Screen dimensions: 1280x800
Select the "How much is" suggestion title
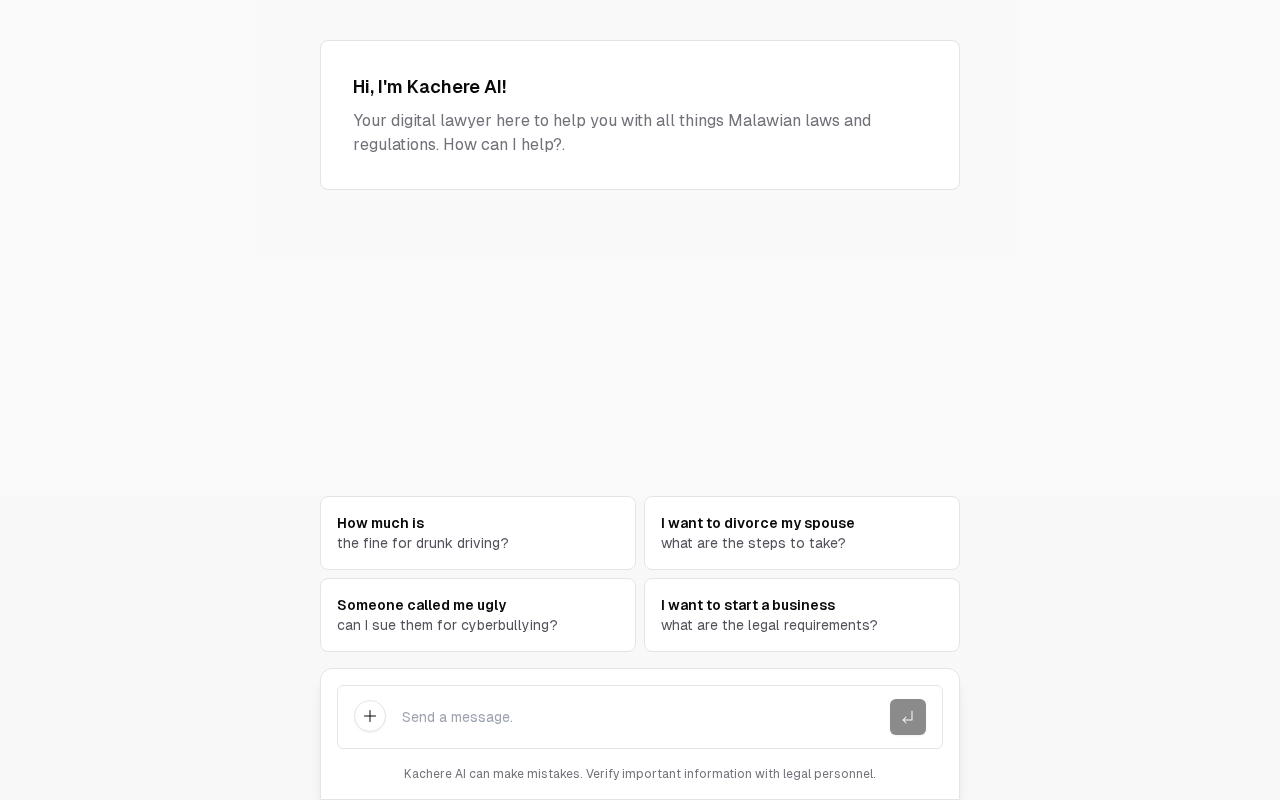pyautogui.click(x=380, y=523)
